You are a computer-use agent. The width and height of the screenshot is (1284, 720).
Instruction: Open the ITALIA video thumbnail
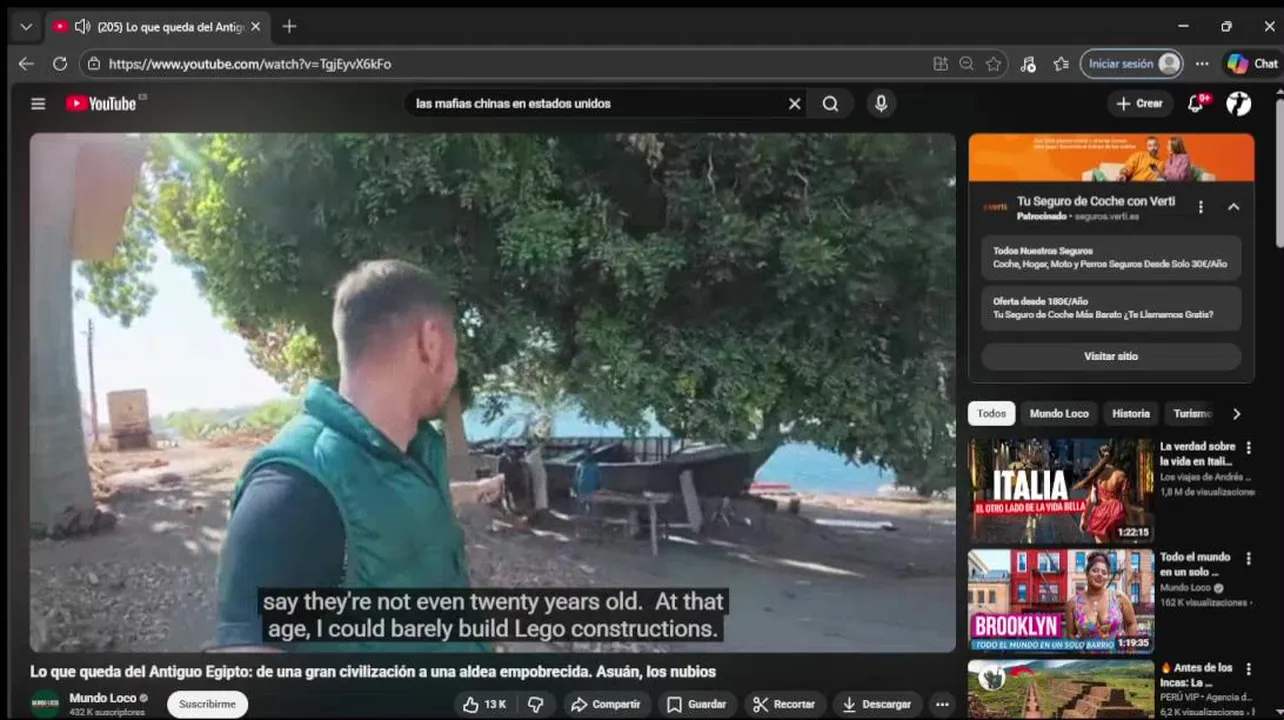tap(1061, 490)
